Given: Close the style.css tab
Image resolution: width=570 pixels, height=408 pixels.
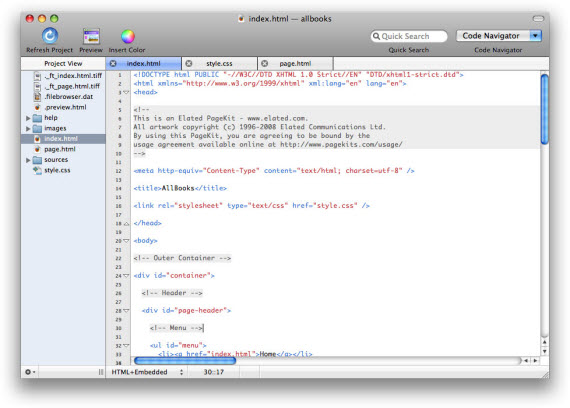Looking at the screenshot, I should click(189, 63).
